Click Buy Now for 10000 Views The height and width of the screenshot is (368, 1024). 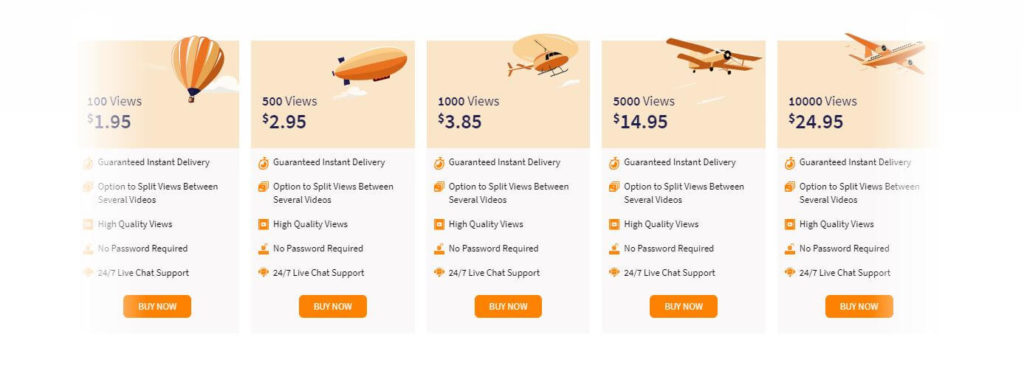tap(859, 306)
